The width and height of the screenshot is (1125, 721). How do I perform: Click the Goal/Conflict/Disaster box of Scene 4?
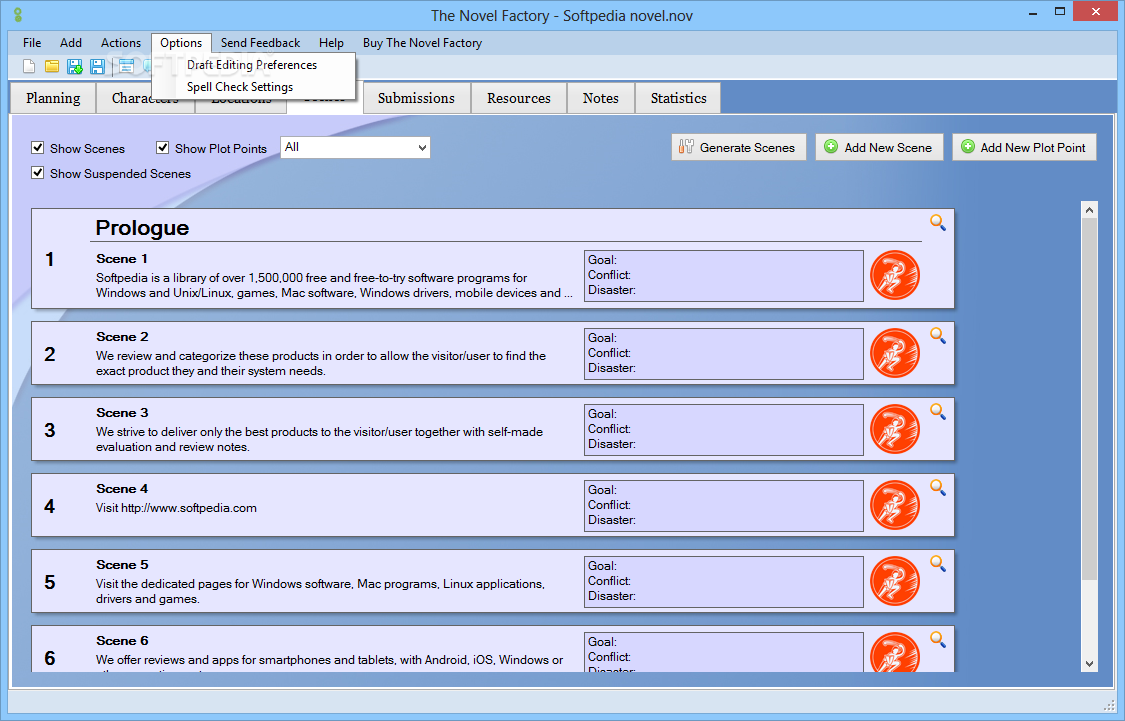point(724,506)
